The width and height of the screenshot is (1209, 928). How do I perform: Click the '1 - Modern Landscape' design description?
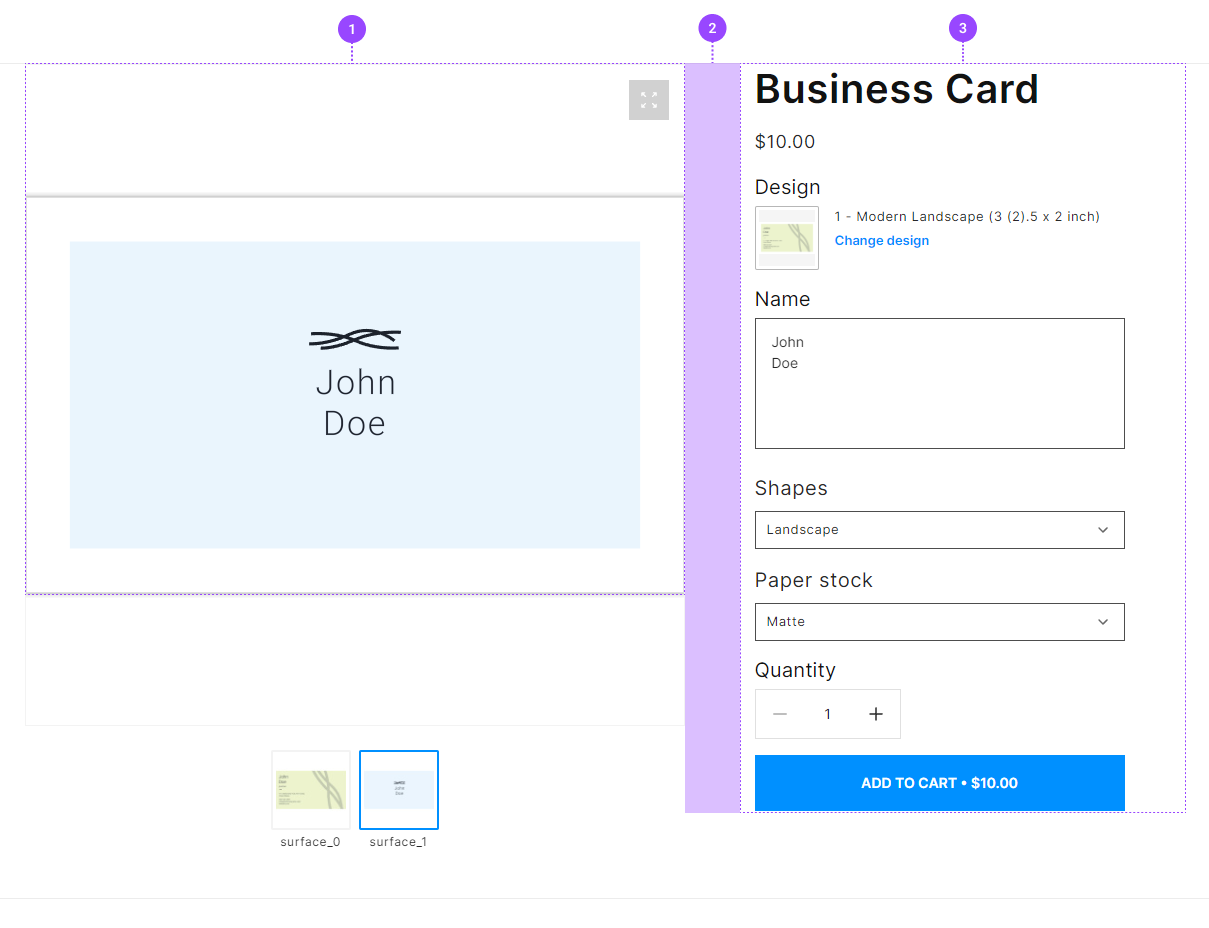coord(967,216)
